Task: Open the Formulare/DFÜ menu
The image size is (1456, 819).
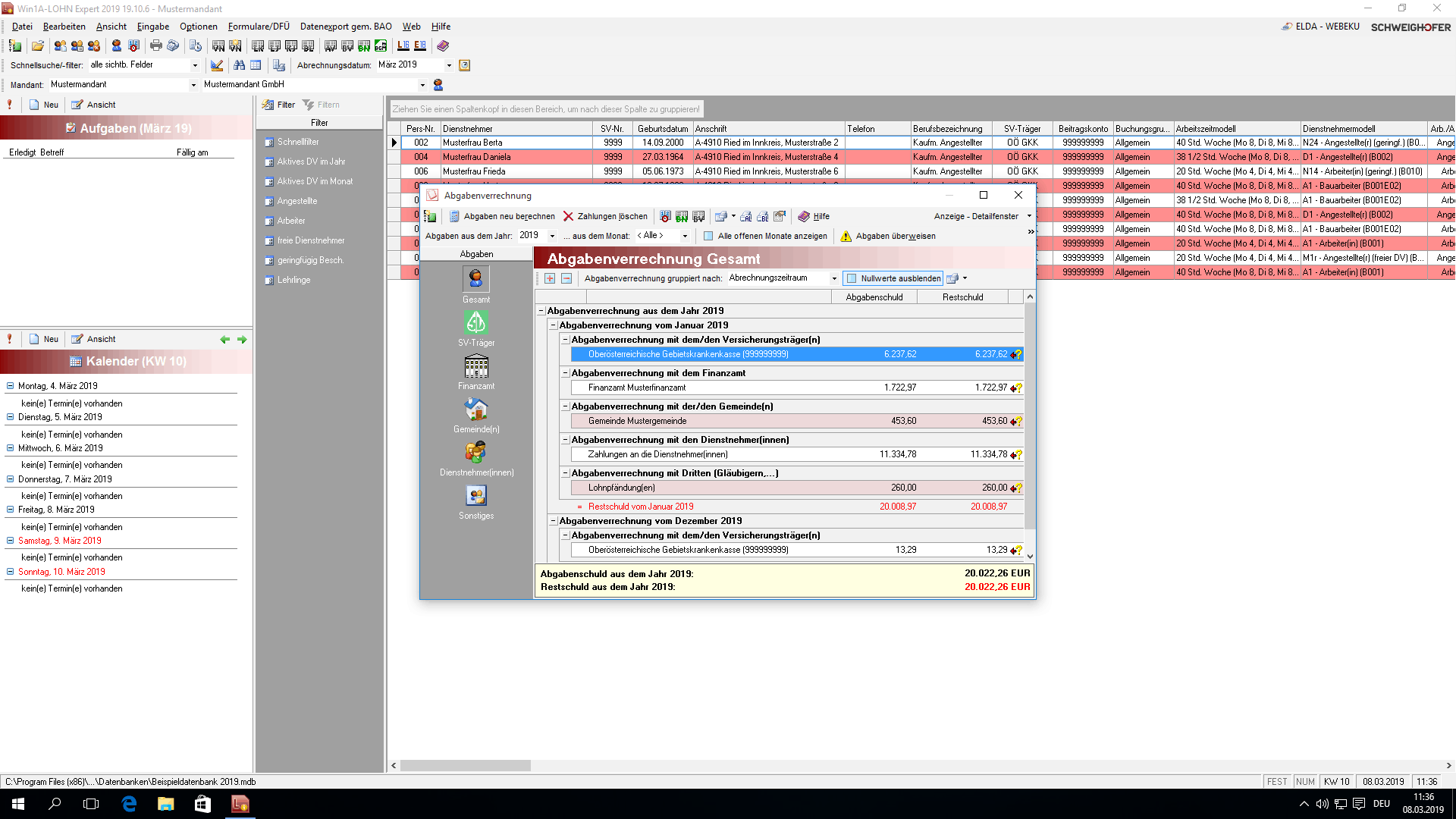Action: click(258, 27)
